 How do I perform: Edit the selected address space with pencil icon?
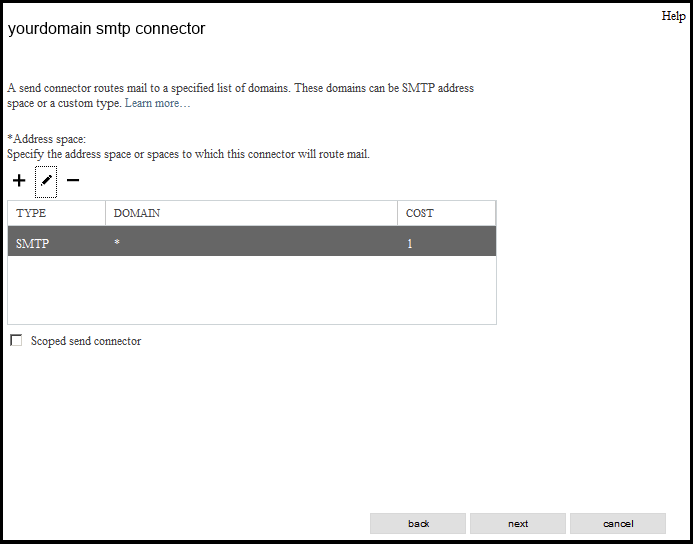pyautogui.click(x=46, y=182)
